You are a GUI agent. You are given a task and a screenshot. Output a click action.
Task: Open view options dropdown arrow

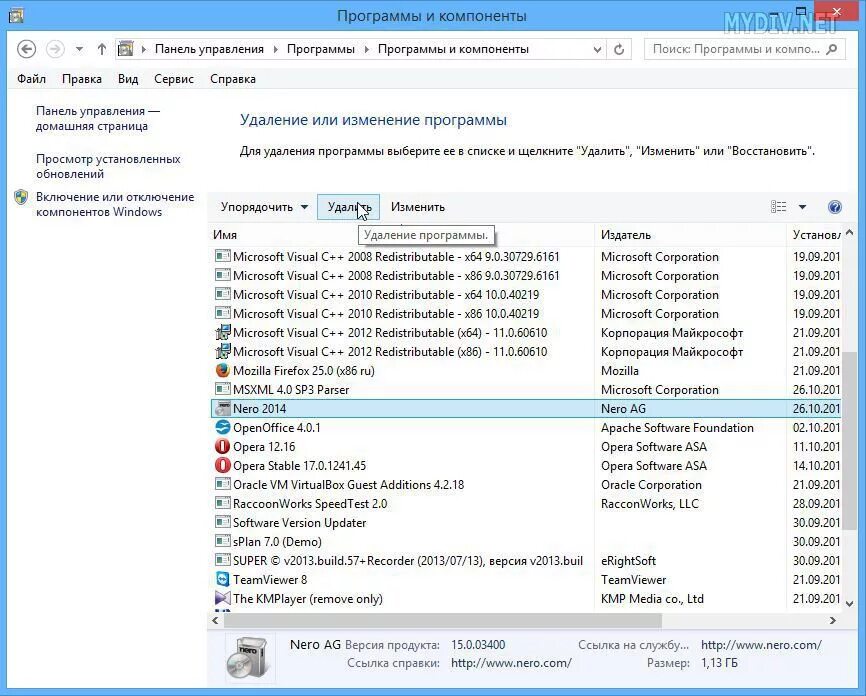click(x=802, y=207)
